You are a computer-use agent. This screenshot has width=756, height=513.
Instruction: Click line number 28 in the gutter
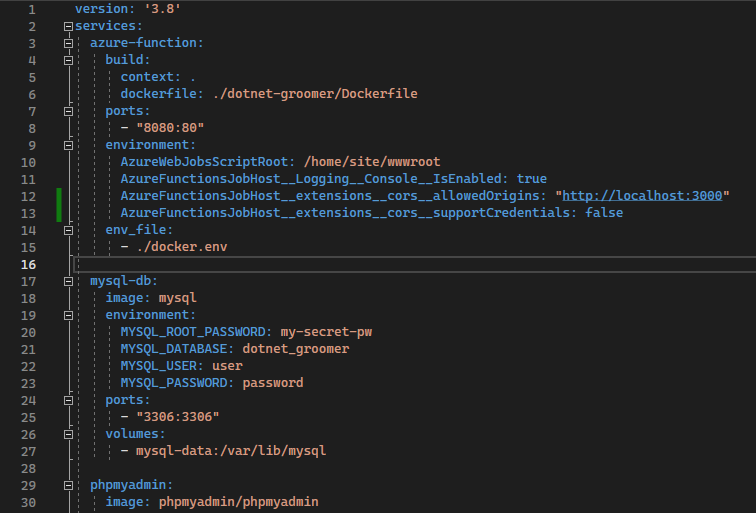[x=28, y=469]
